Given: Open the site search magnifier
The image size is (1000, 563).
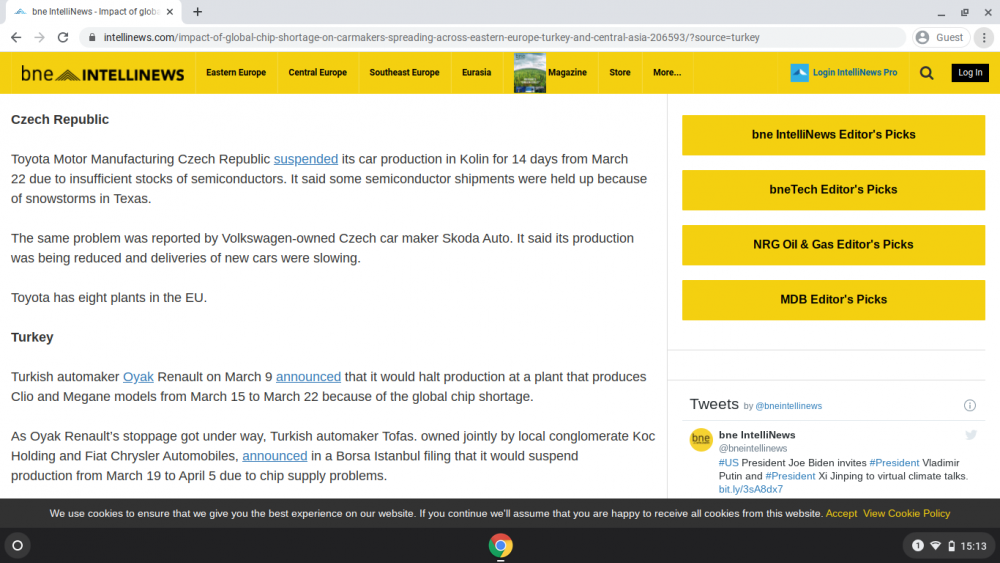Looking at the screenshot, I should (927, 73).
